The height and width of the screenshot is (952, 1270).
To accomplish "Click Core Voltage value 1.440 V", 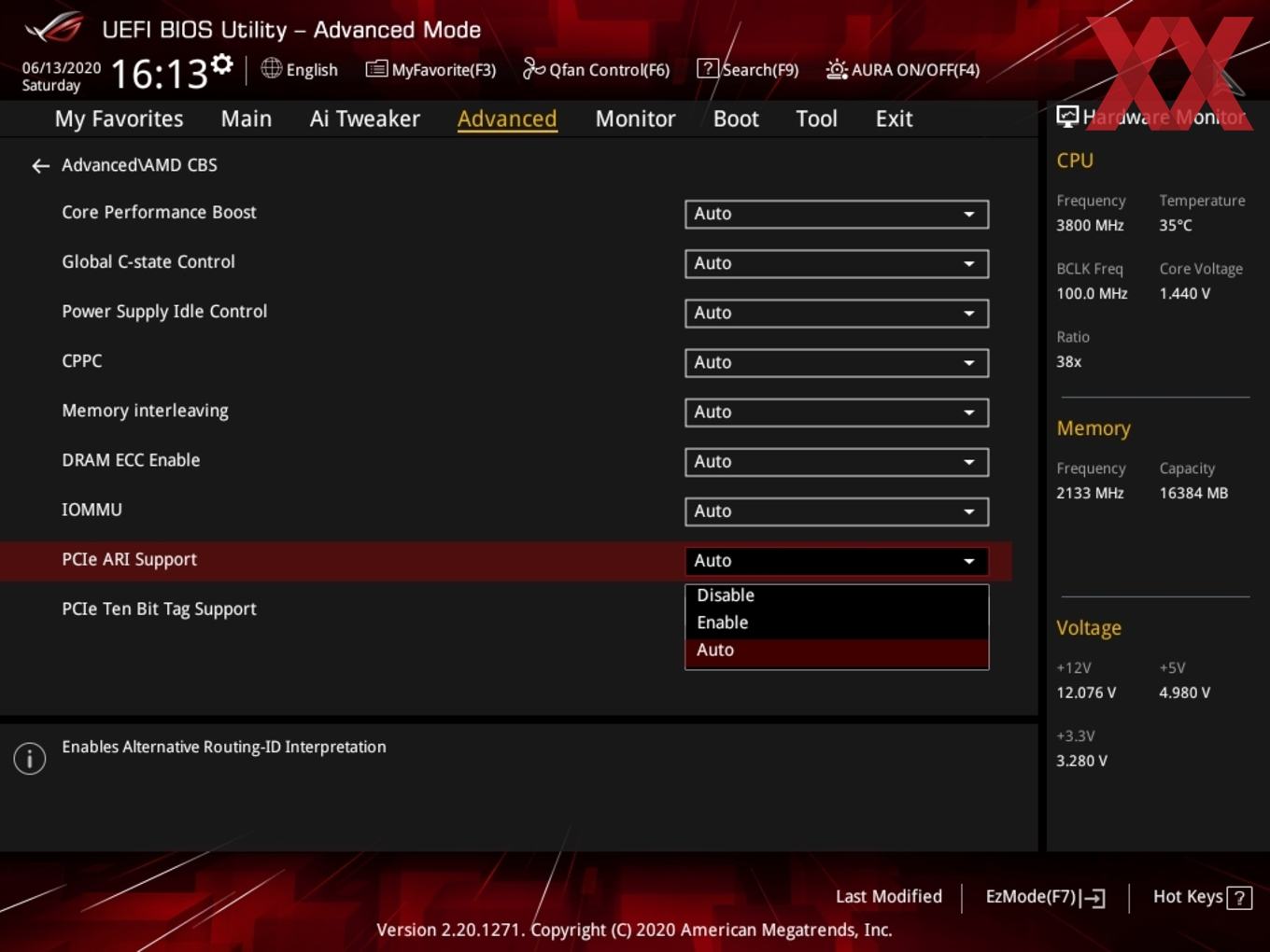I will [1185, 294].
